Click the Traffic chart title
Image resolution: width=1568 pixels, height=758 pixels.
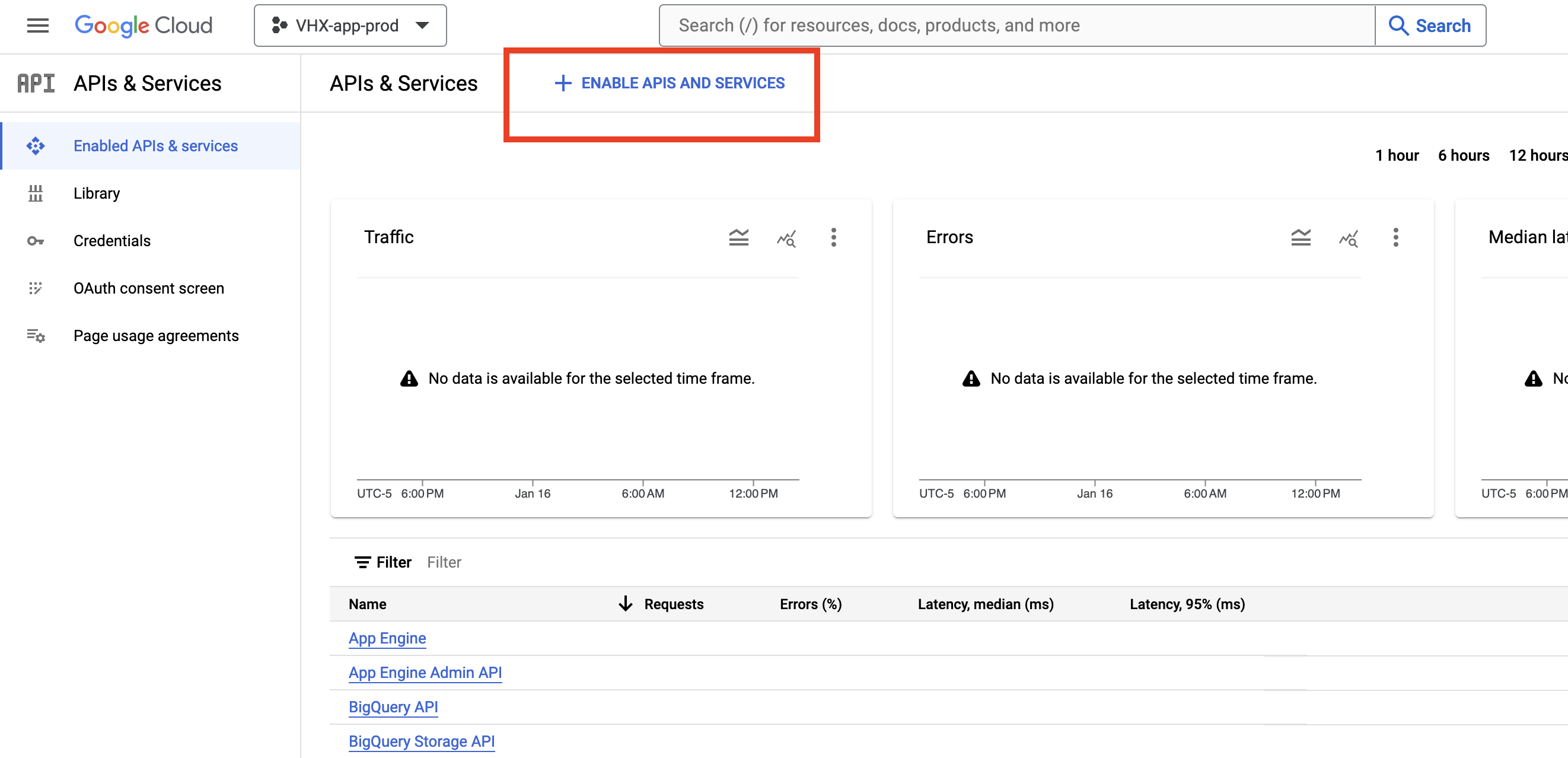[x=388, y=237]
